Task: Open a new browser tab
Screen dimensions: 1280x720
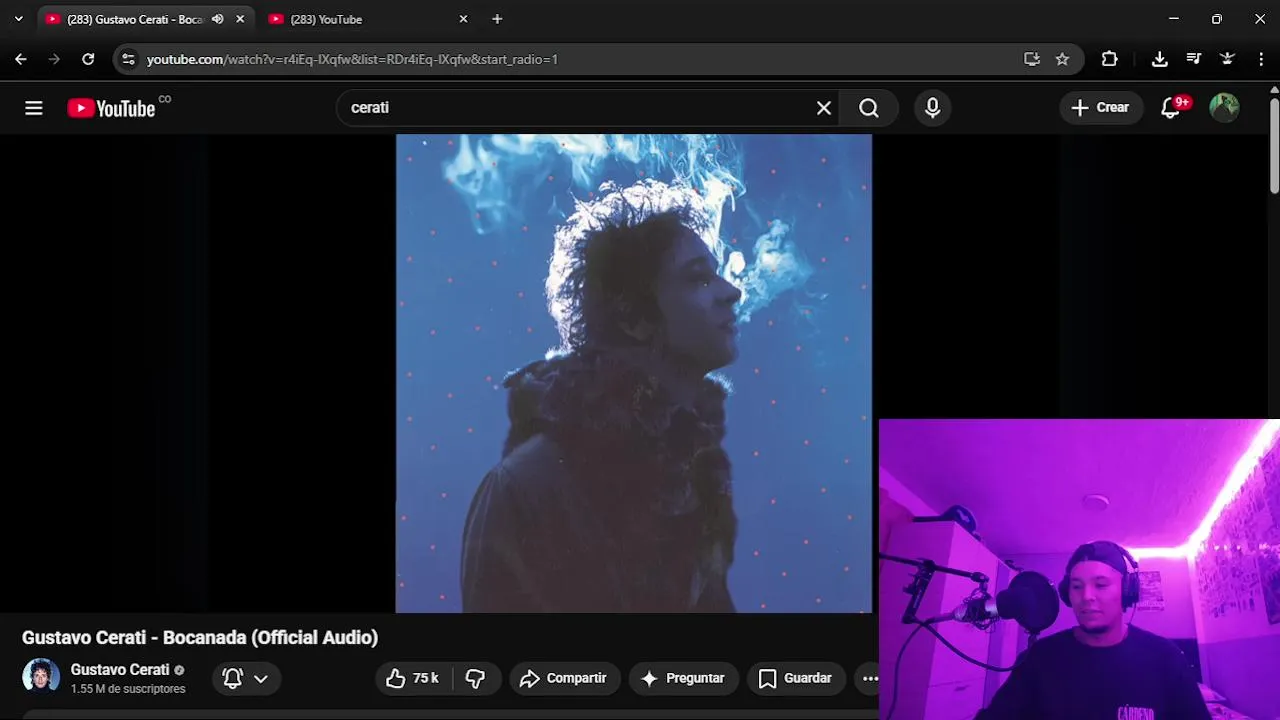Action: tap(497, 19)
